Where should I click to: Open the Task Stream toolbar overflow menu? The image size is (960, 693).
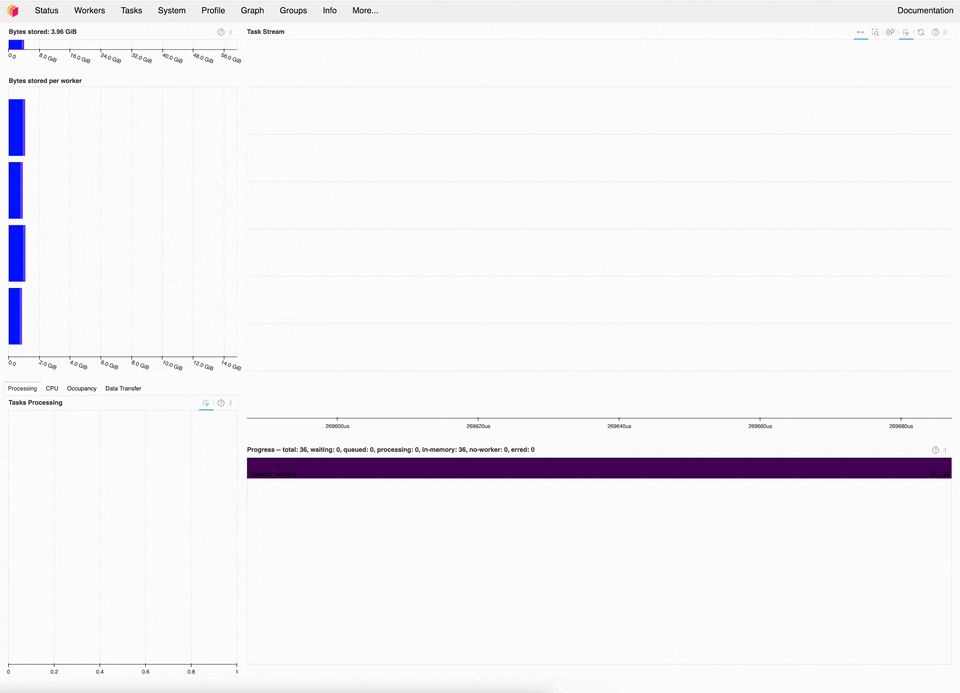point(946,32)
